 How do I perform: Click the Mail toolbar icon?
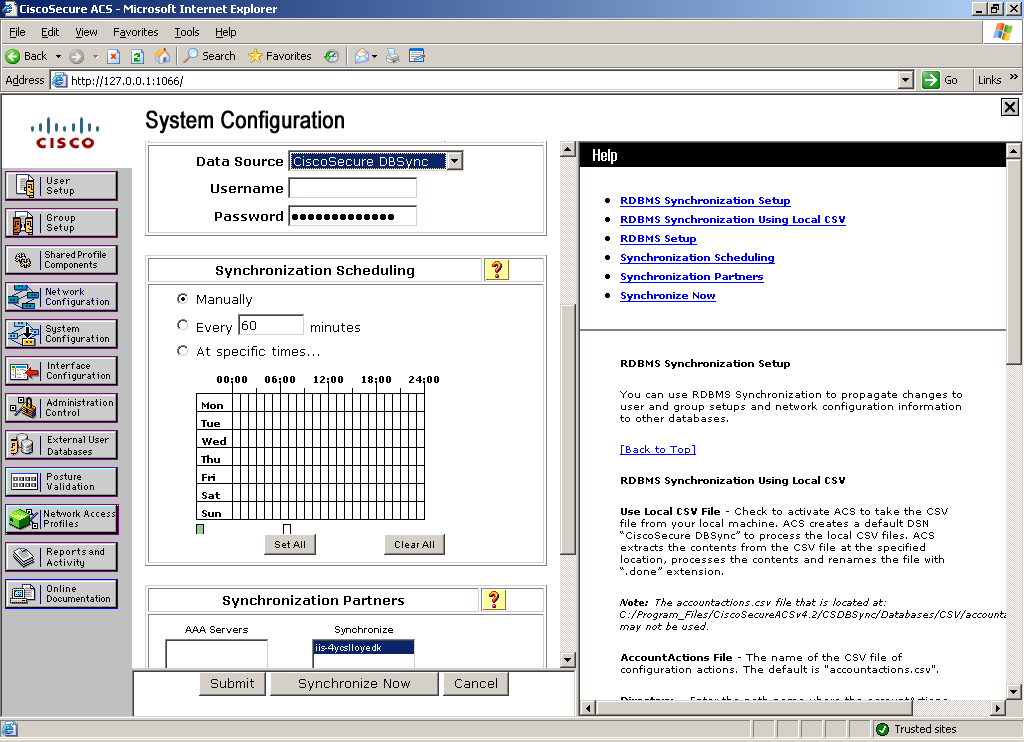pos(362,56)
